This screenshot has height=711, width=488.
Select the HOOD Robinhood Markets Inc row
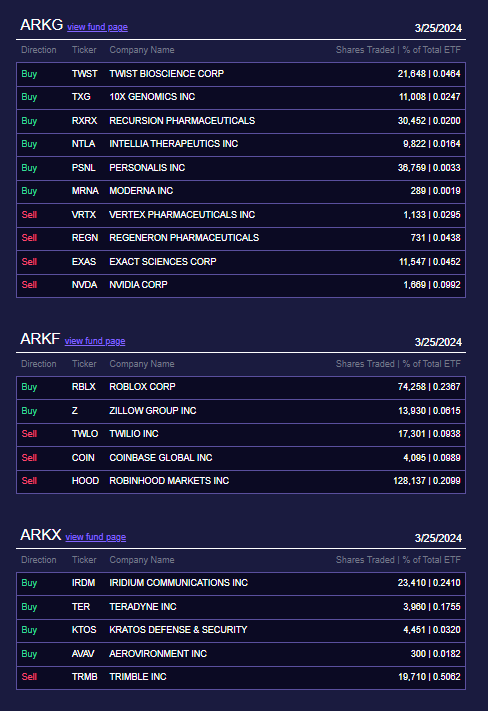point(241,481)
